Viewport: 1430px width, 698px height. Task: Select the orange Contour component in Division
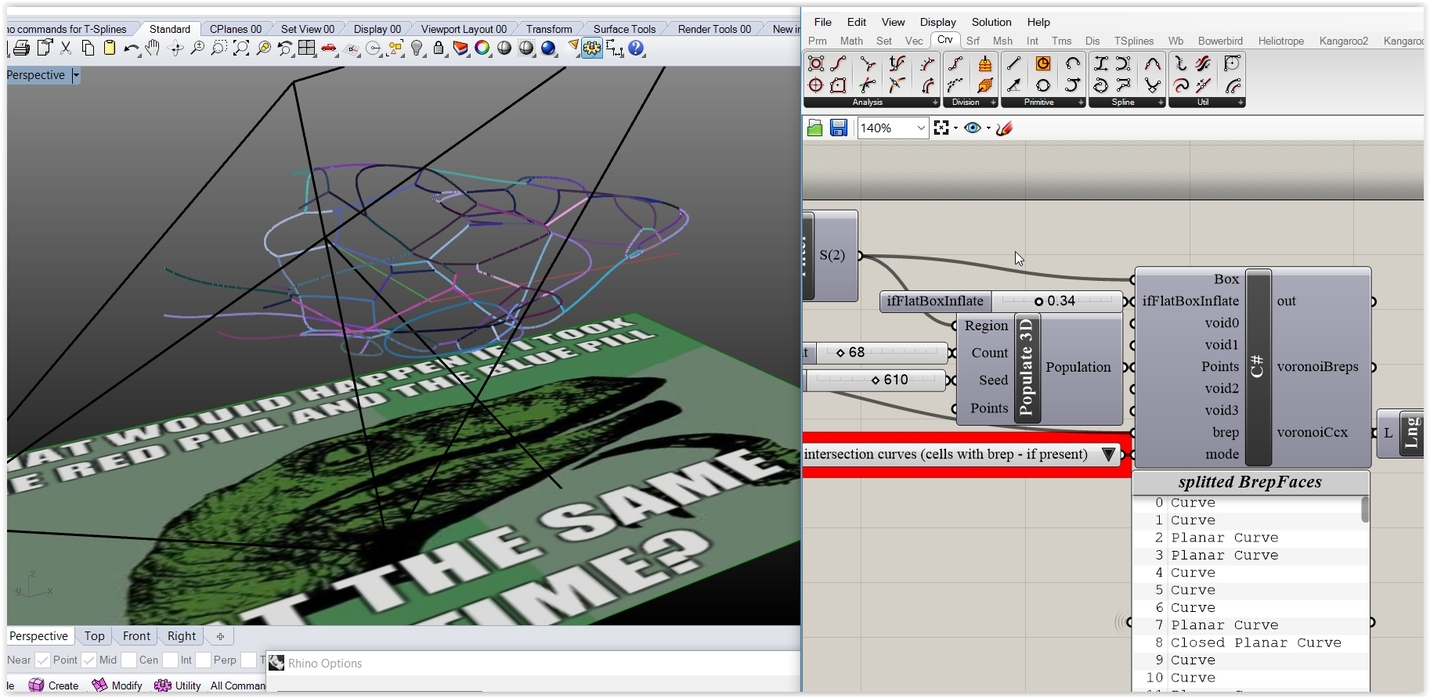tap(984, 64)
